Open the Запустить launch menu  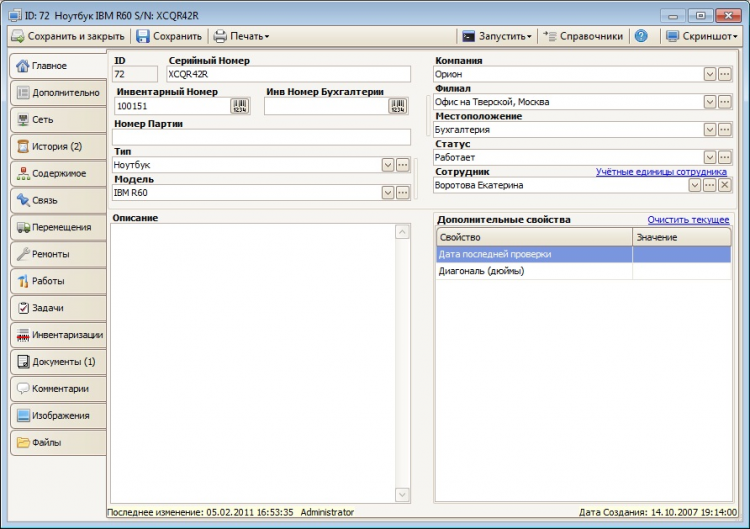click(x=496, y=36)
